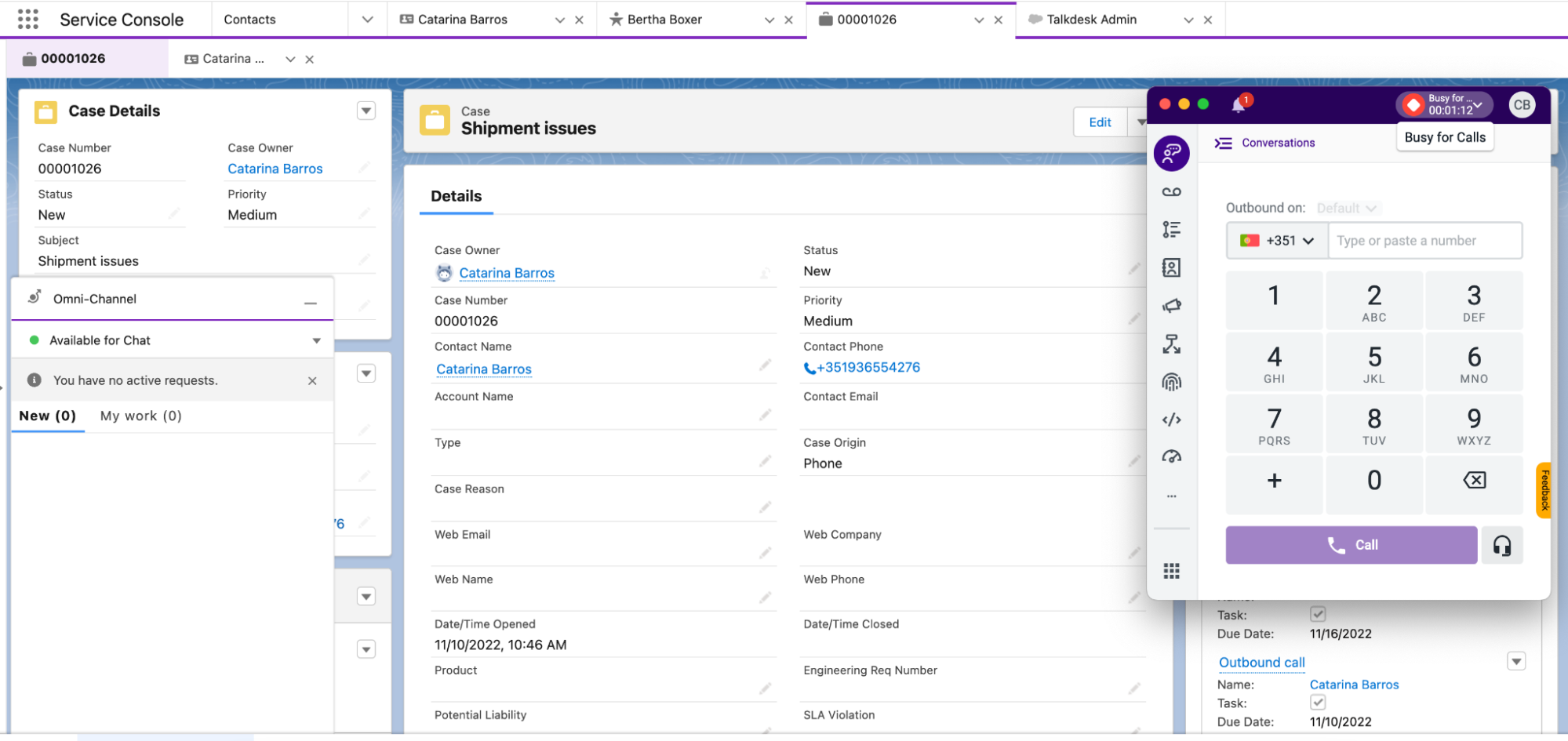Open the Talkdesk activities list icon

tap(1171, 229)
